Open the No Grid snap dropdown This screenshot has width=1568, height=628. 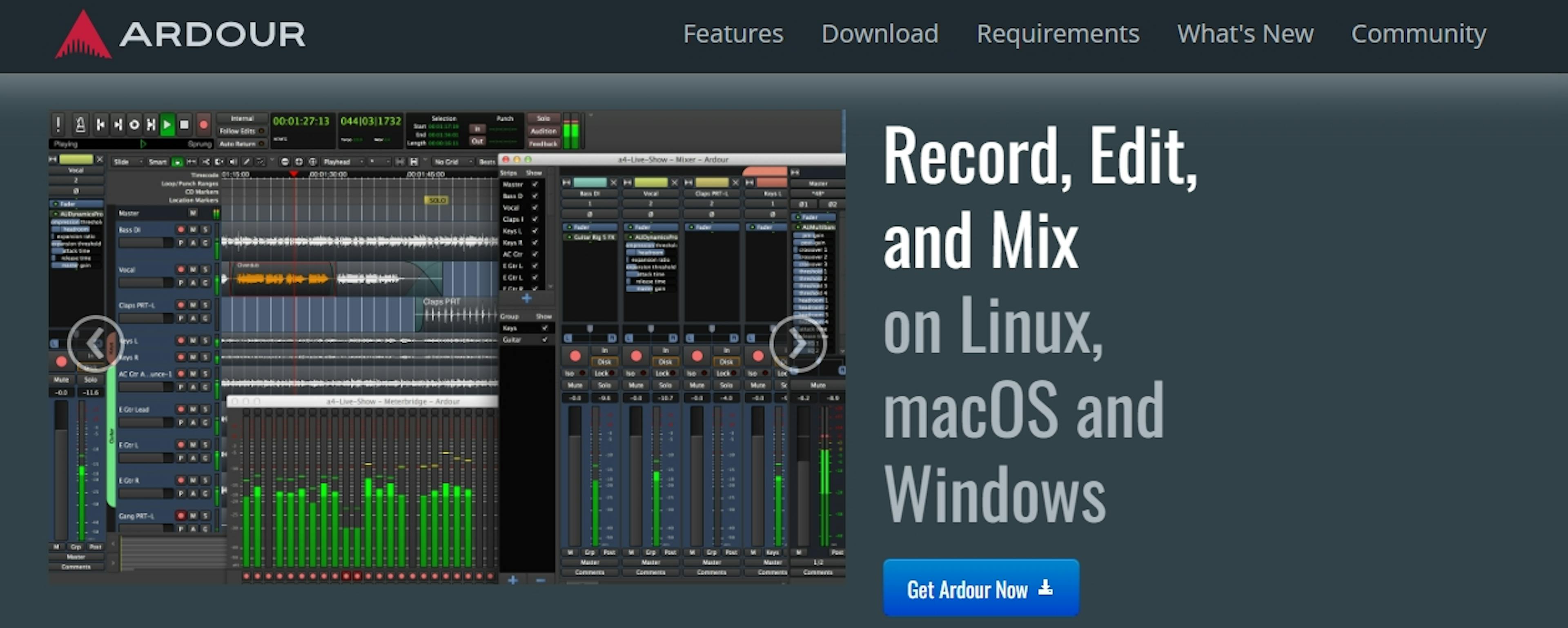[x=453, y=162]
